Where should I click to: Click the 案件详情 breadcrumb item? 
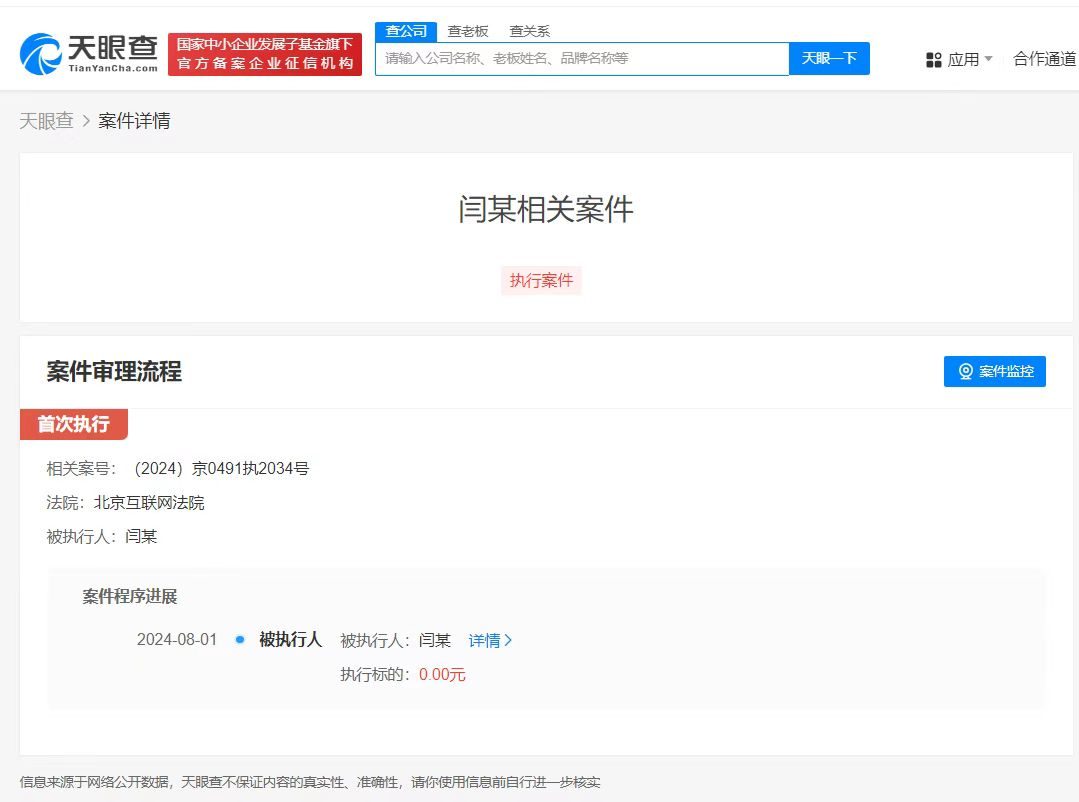(134, 120)
